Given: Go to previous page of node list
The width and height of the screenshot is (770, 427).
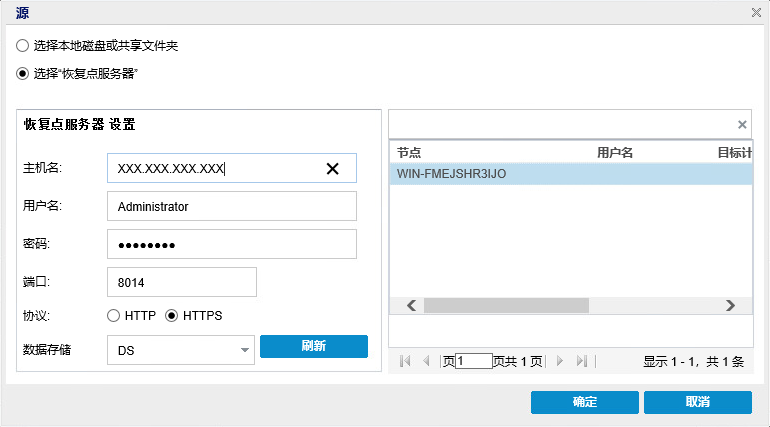Looking at the screenshot, I should click(426, 361).
